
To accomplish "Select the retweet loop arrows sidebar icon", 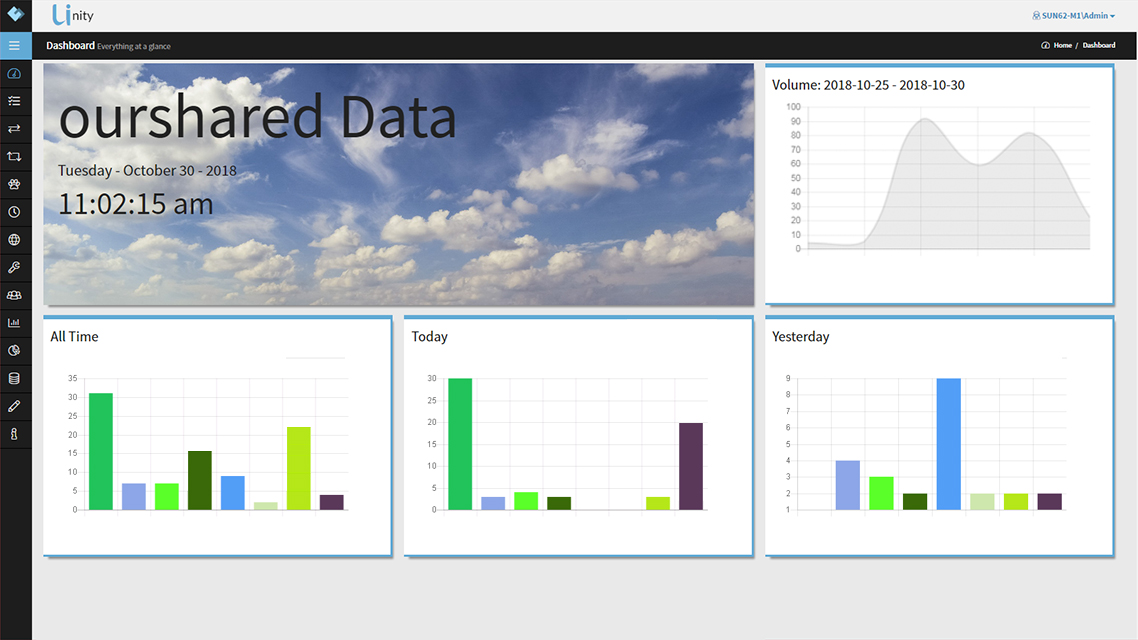I will [x=14, y=157].
